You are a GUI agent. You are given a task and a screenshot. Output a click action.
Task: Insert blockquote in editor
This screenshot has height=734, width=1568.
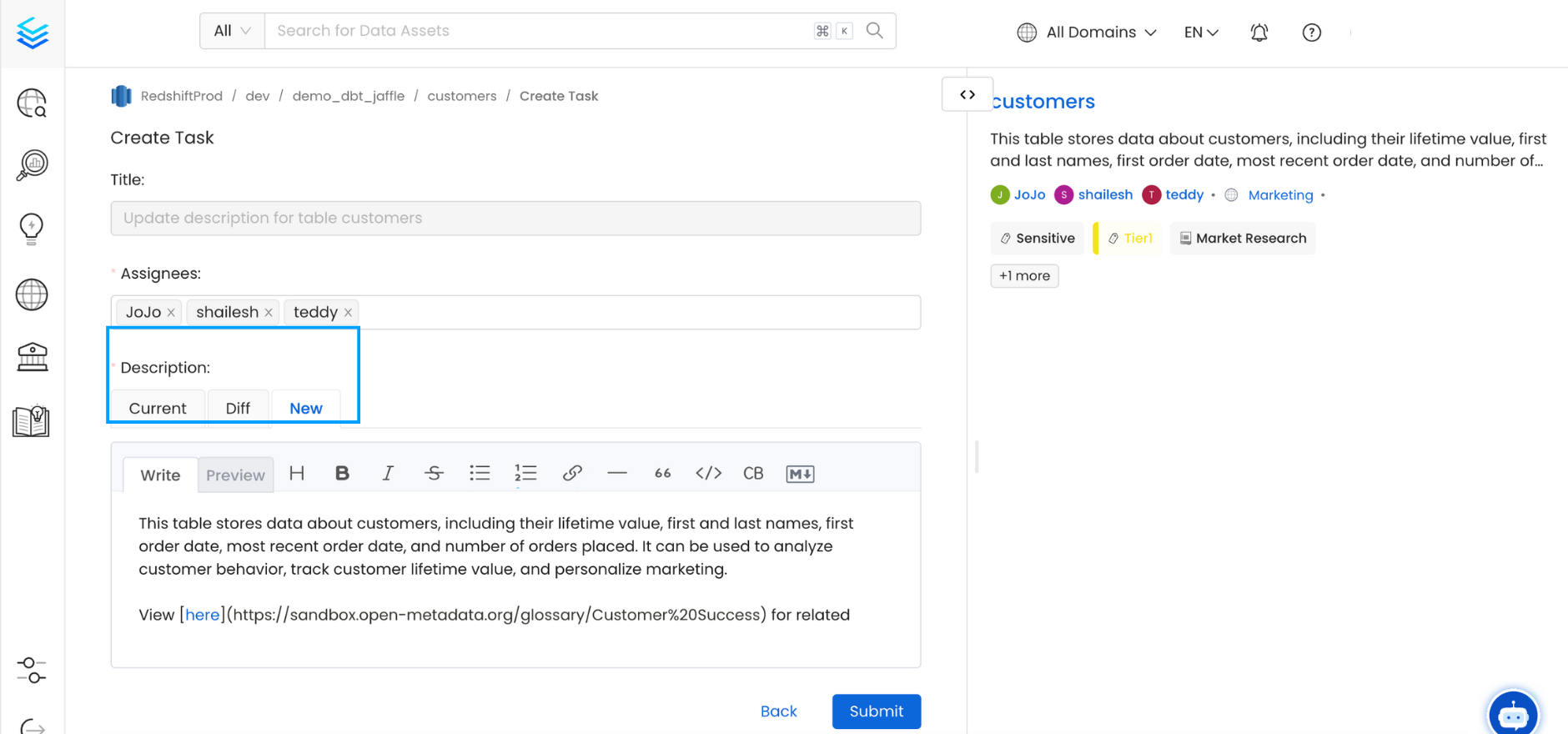point(663,474)
